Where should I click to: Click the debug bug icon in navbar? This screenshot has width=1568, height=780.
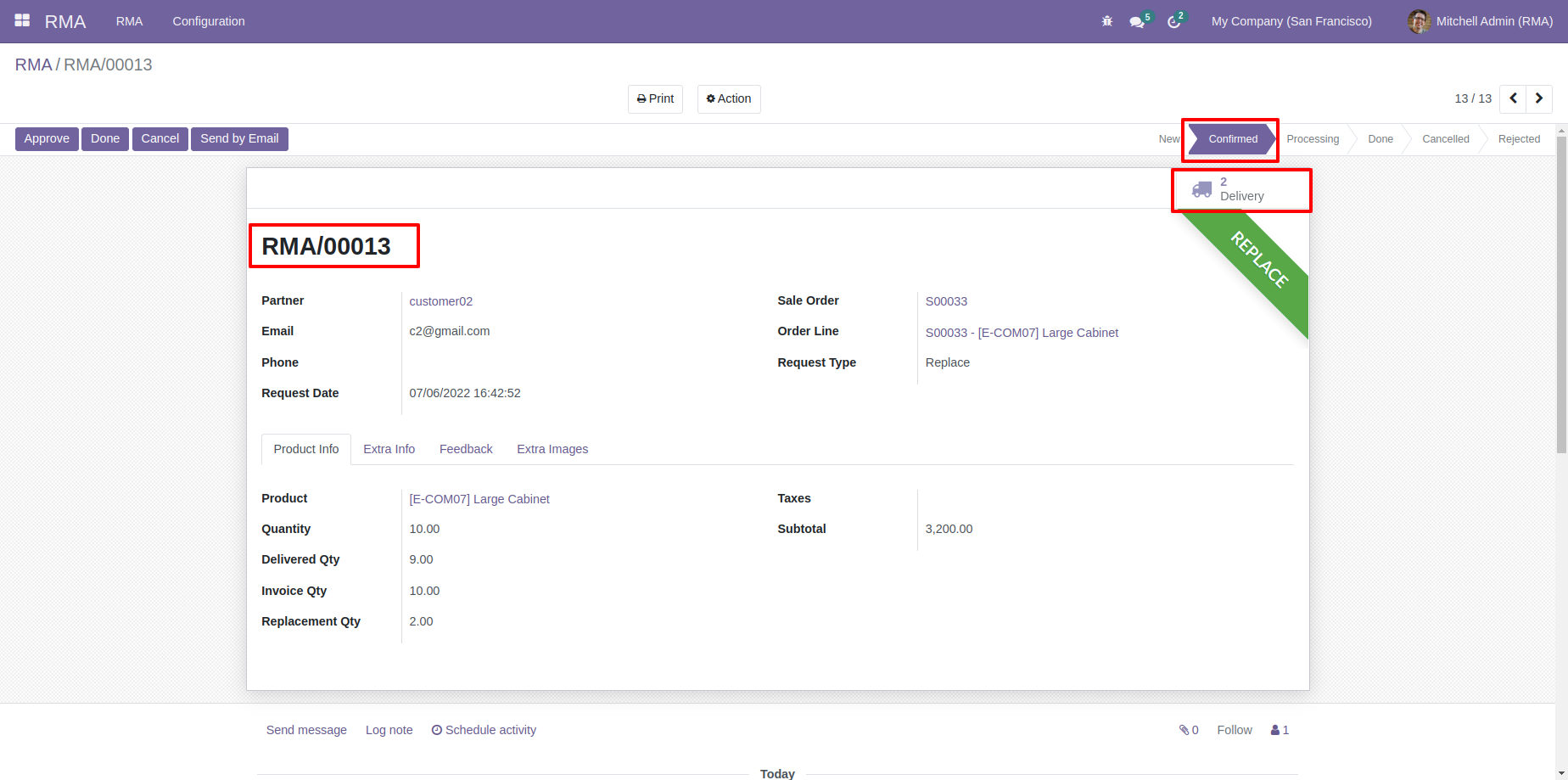coord(1107,21)
